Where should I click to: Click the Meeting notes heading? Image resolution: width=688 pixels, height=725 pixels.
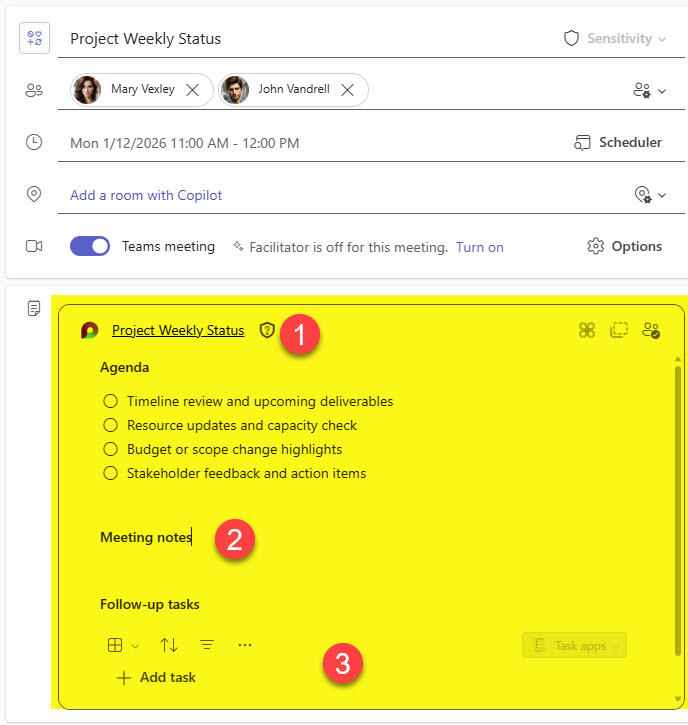click(146, 537)
